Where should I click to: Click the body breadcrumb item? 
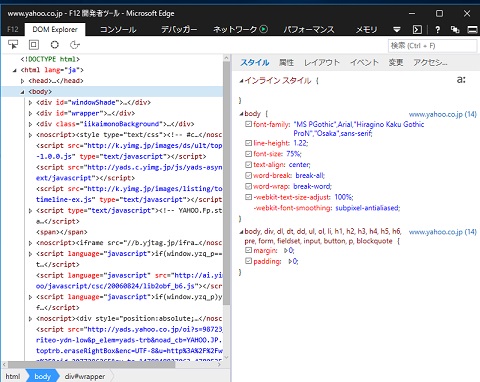tap(42, 376)
